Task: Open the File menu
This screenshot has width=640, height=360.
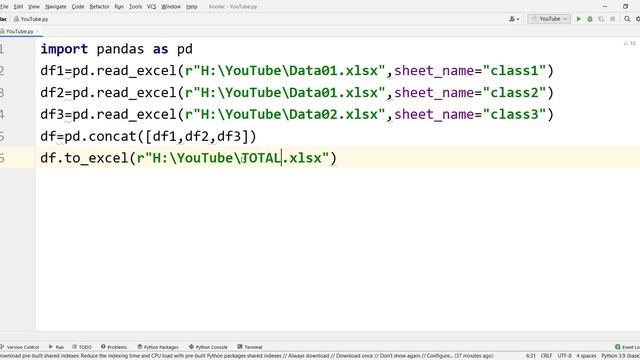Action: click(x=4, y=7)
